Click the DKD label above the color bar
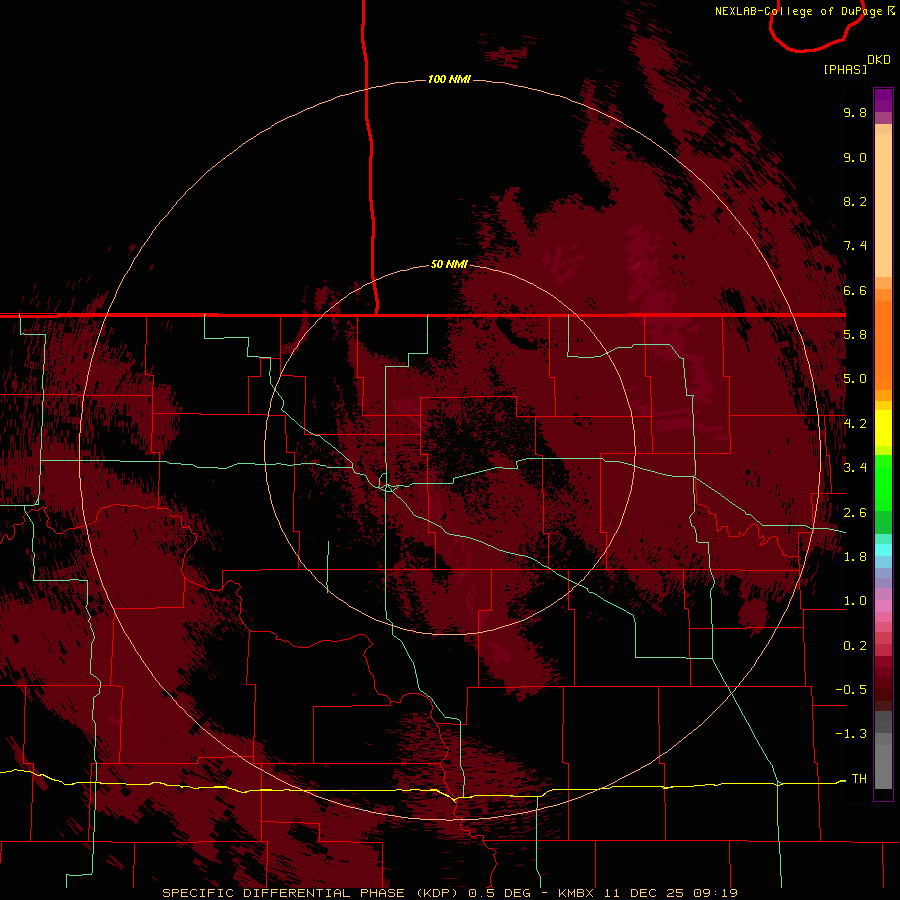Screen dimensions: 900x900 tap(879, 60)
